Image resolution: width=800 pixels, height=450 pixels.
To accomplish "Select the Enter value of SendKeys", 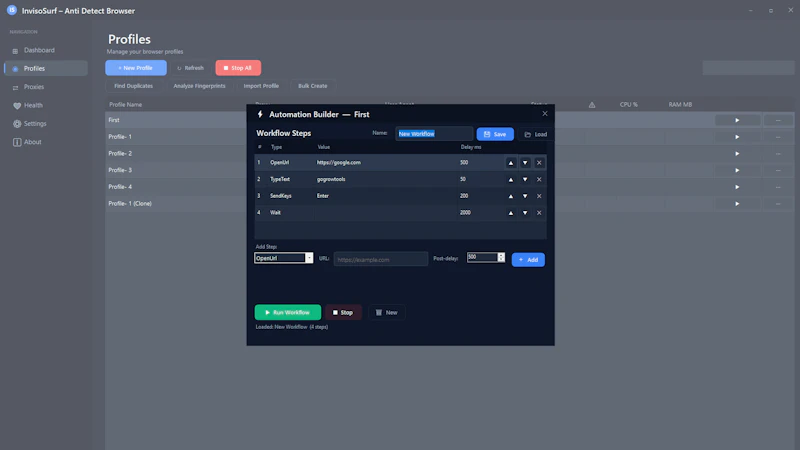I will pos(322,196).
